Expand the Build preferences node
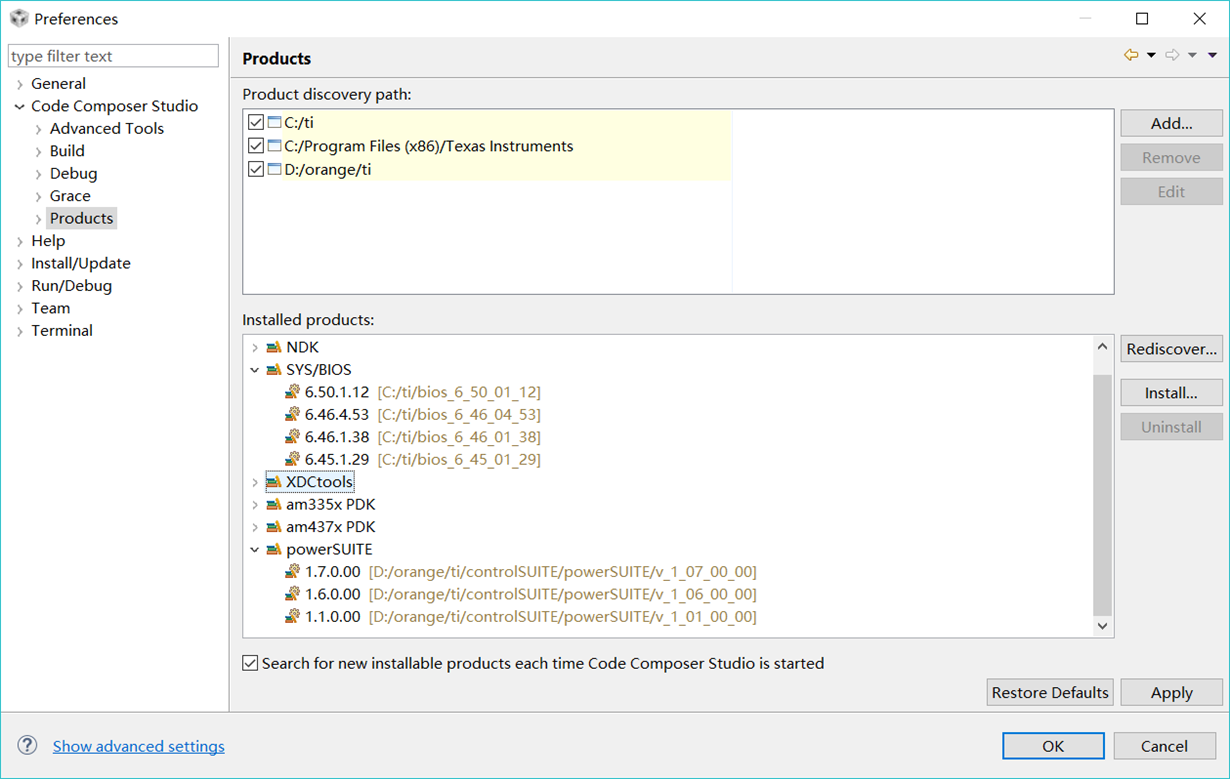Screen dimensions: 1230x779 click(39, 151)
